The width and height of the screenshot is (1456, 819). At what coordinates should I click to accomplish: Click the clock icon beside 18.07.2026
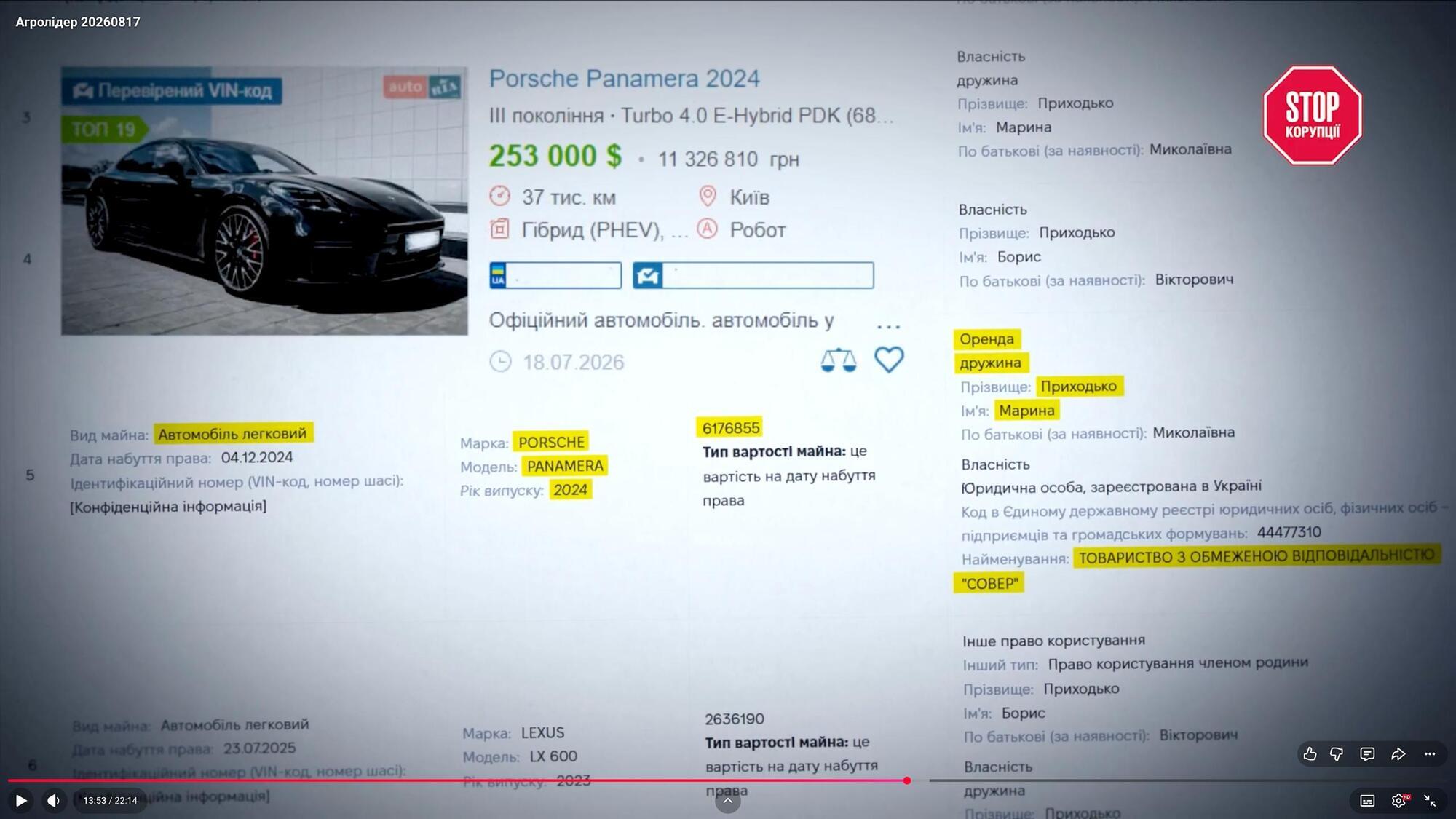click(x=500, y=361)
